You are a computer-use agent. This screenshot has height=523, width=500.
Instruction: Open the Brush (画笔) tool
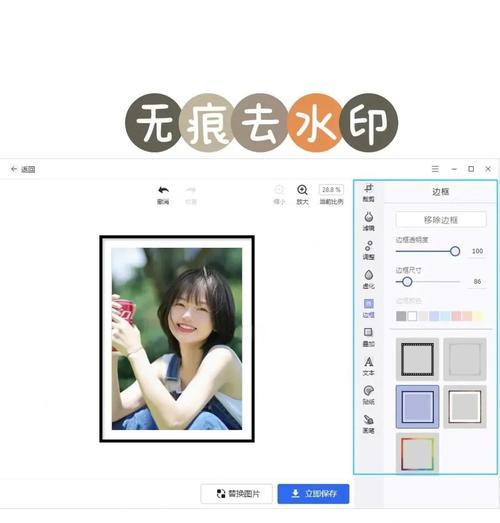pyautogui.click(x=368, y=424)
